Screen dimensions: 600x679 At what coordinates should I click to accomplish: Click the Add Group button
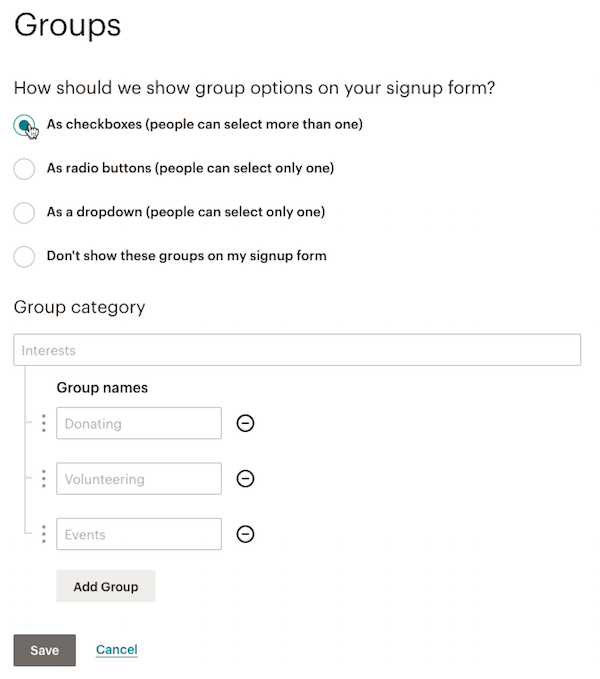tap(106, 586)
